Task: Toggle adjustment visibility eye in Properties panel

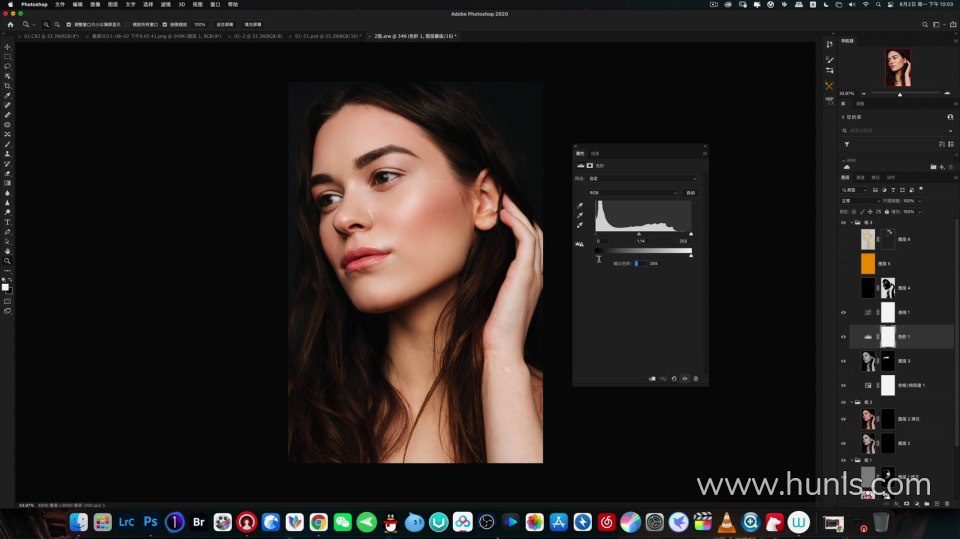Action: (x=685, y=378)
